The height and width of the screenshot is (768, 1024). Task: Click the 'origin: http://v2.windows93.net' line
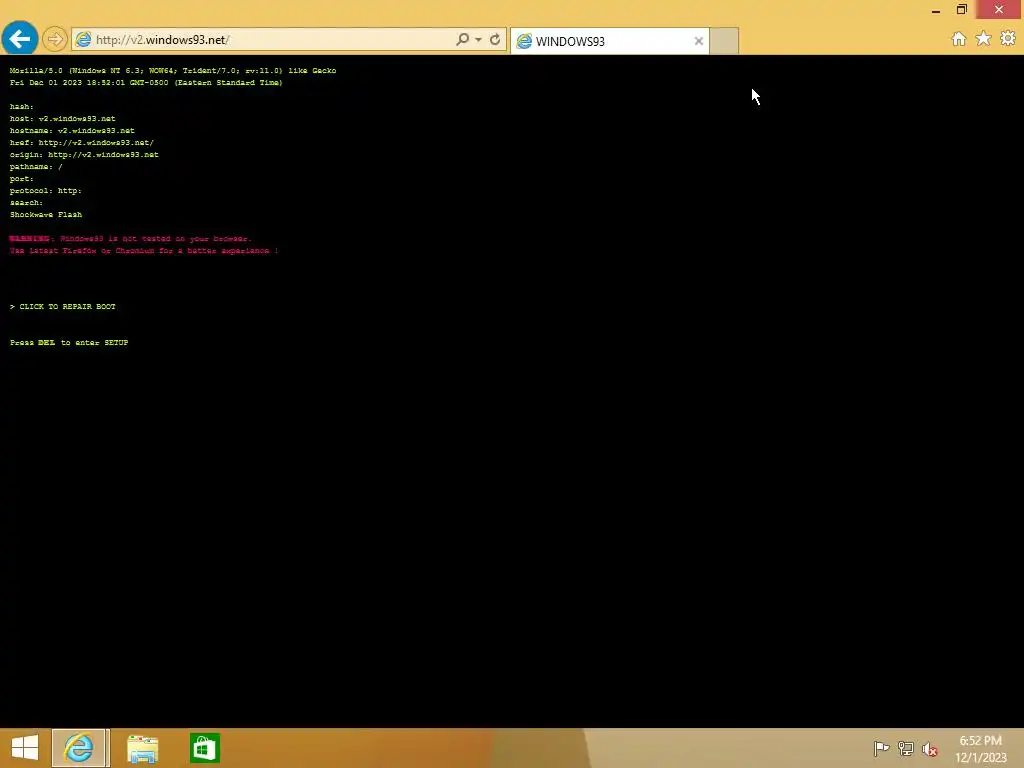click(84, 155)
